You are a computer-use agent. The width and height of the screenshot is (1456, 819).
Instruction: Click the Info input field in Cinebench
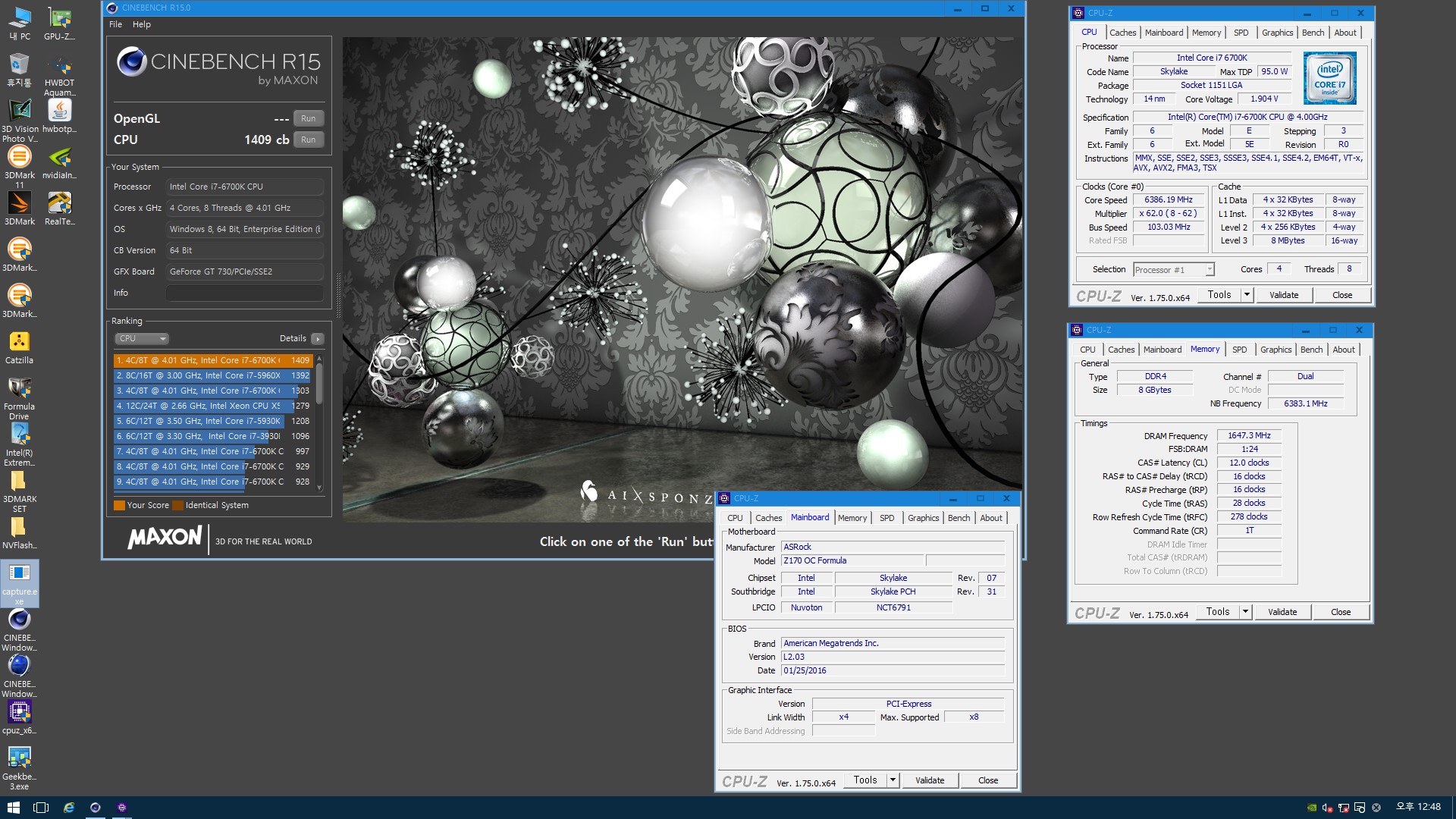click(244, 293)
